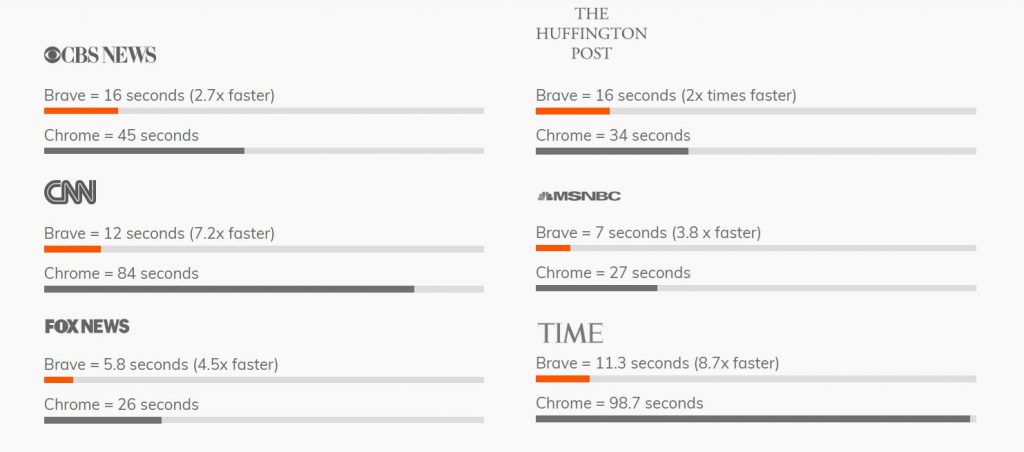Click the MSNBC Chrome gray bar
The image size is (1024, 452).
pos(596,287)
